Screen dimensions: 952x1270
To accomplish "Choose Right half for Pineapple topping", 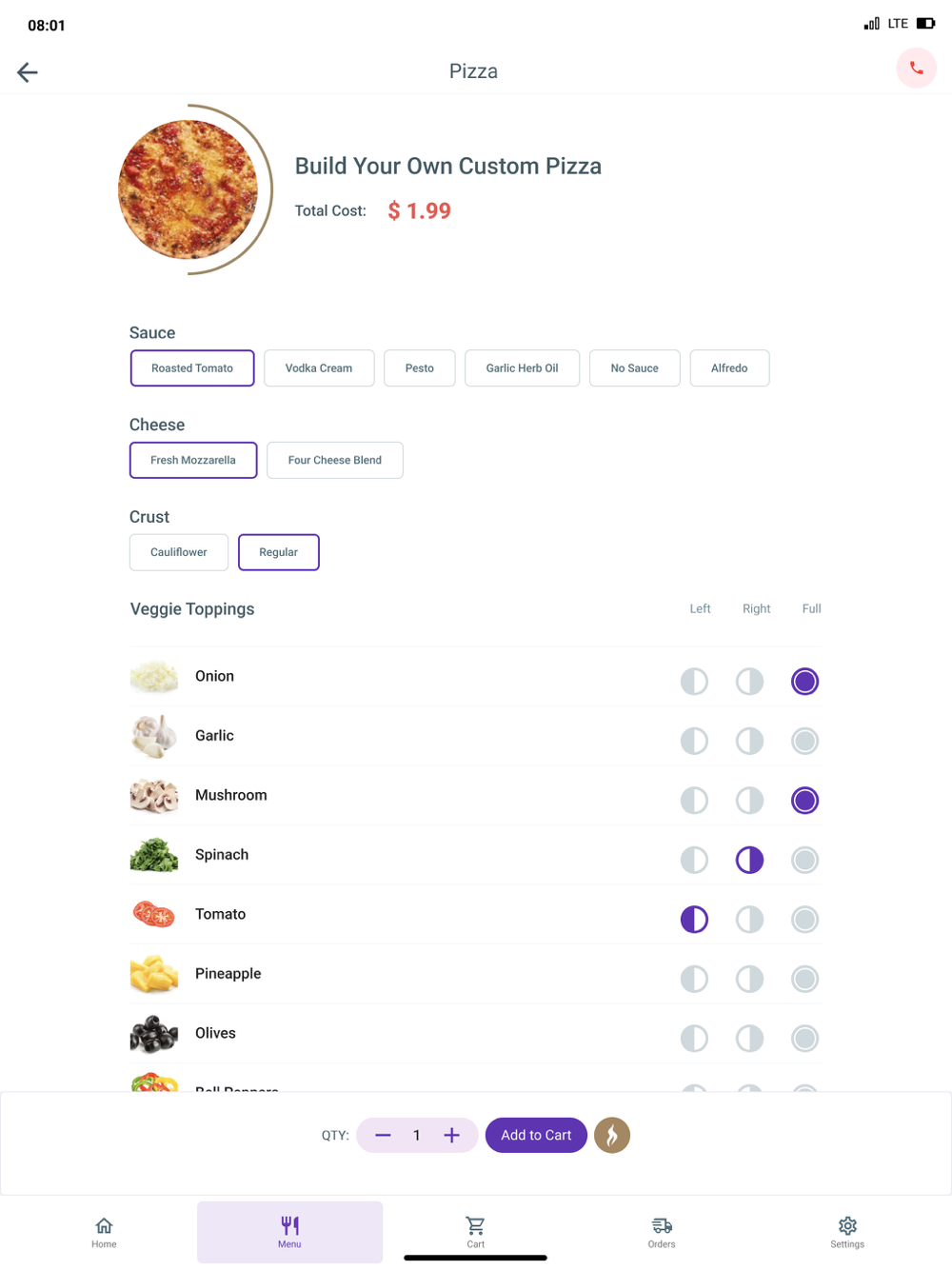I will point(749,979).
